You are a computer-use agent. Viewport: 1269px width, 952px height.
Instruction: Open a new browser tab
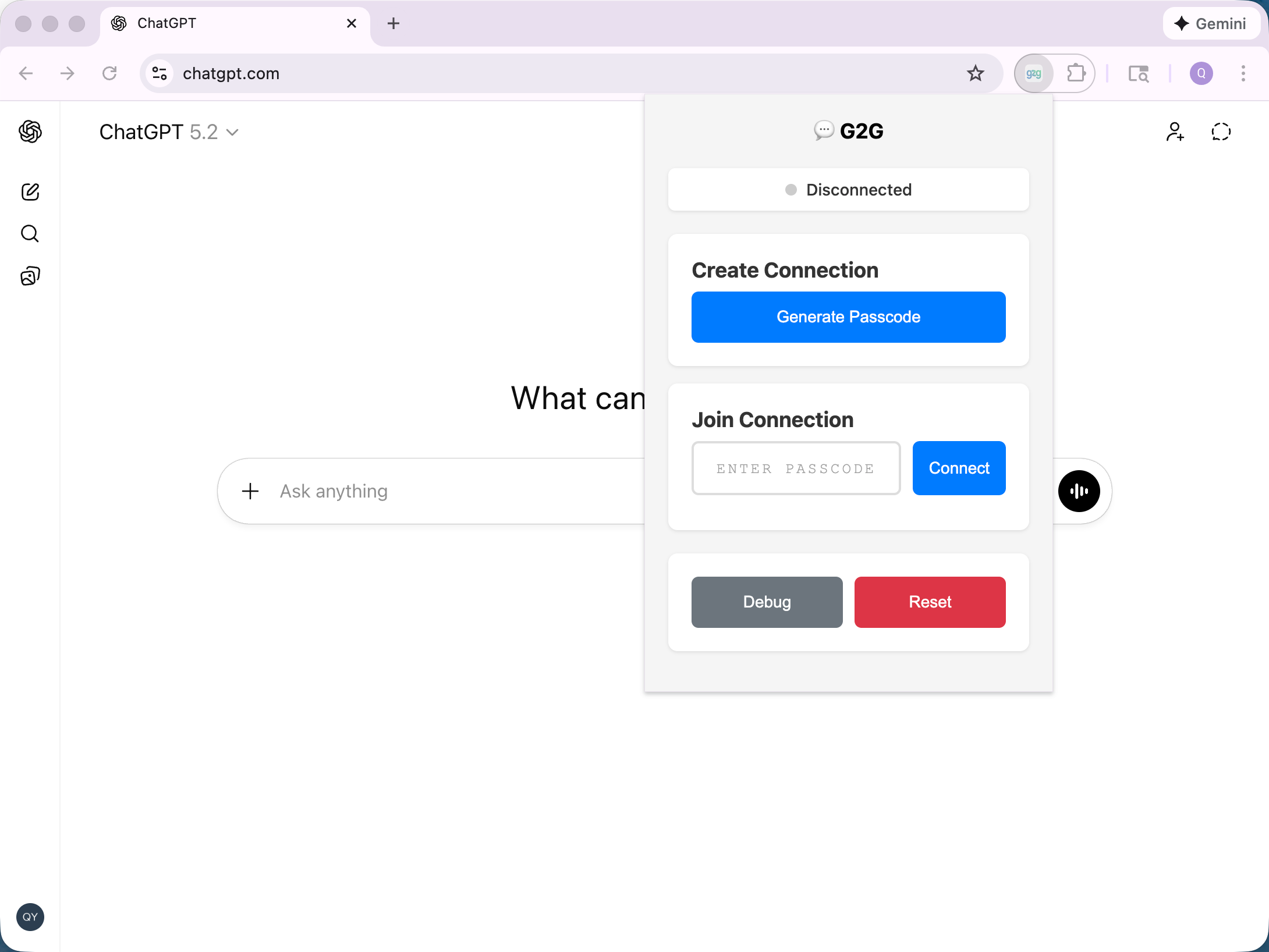[394, 23]
